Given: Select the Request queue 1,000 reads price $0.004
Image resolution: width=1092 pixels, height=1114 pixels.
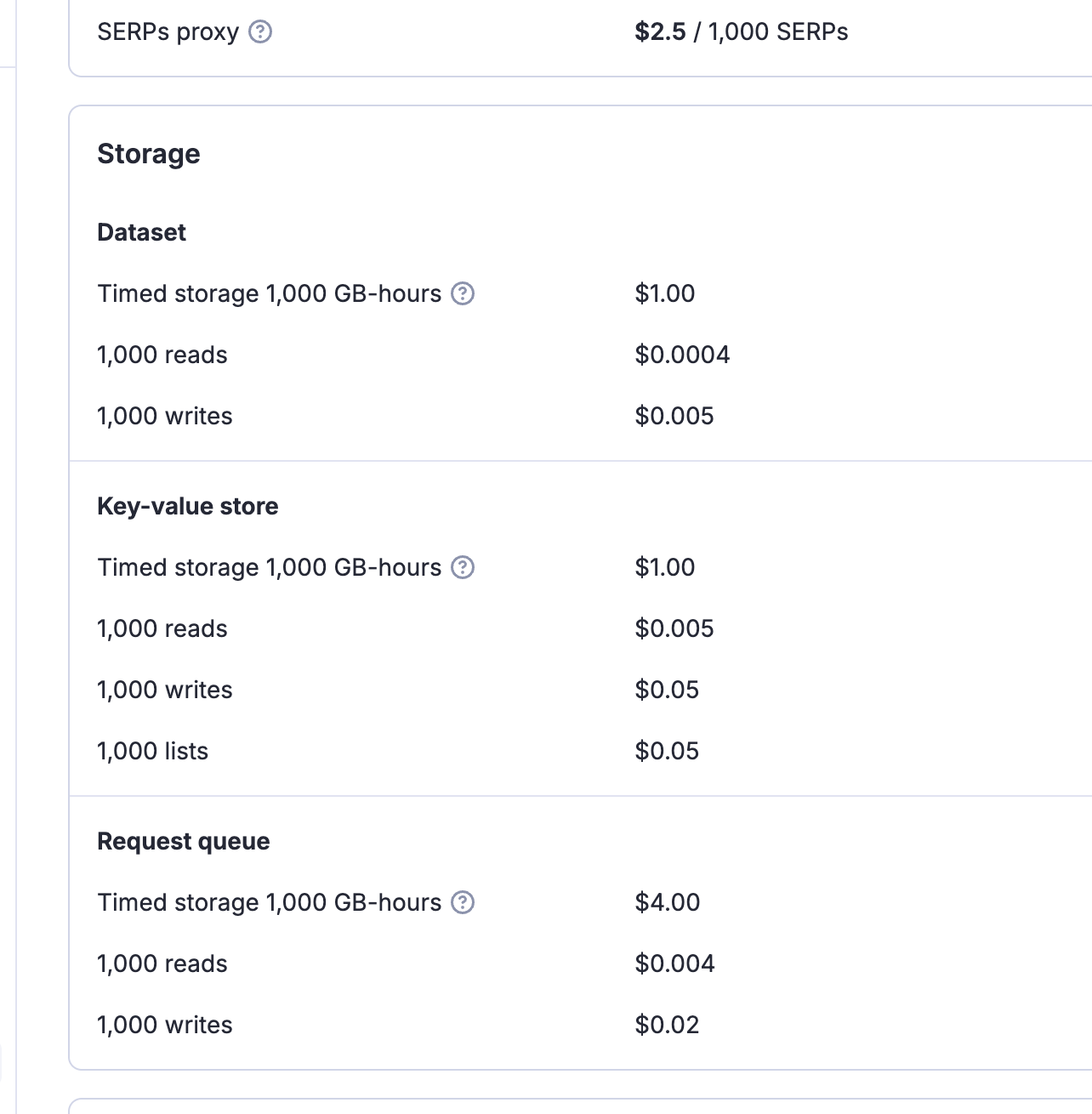Looking at the screenshot, I should (x=674, y=963).
